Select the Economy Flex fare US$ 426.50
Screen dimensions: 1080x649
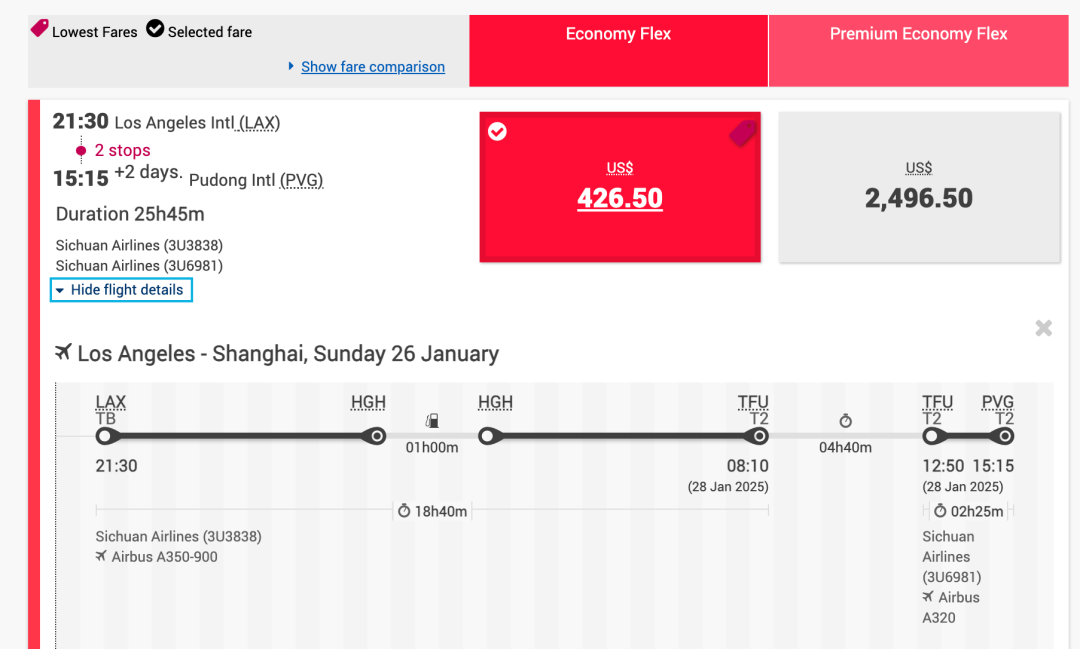coord(620,187)
